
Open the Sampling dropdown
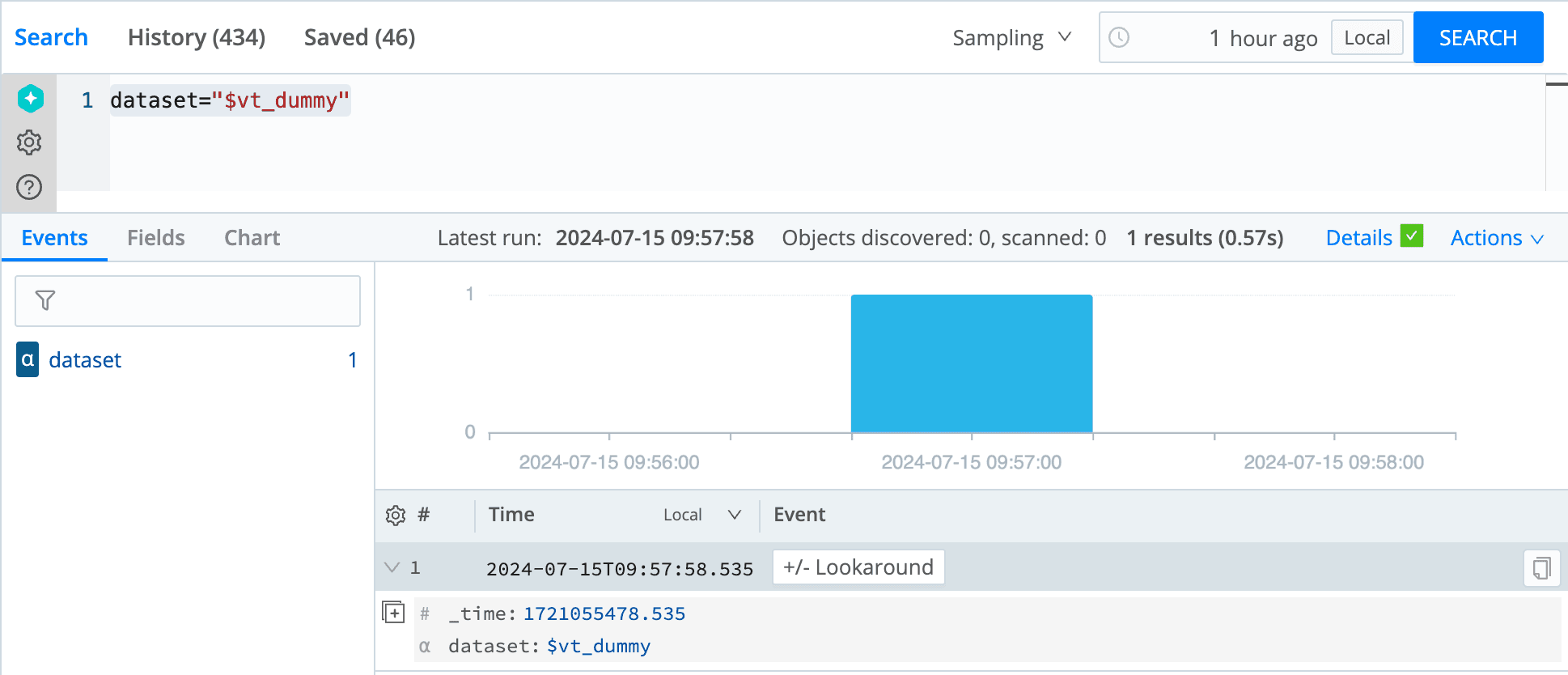point(1011,38)
